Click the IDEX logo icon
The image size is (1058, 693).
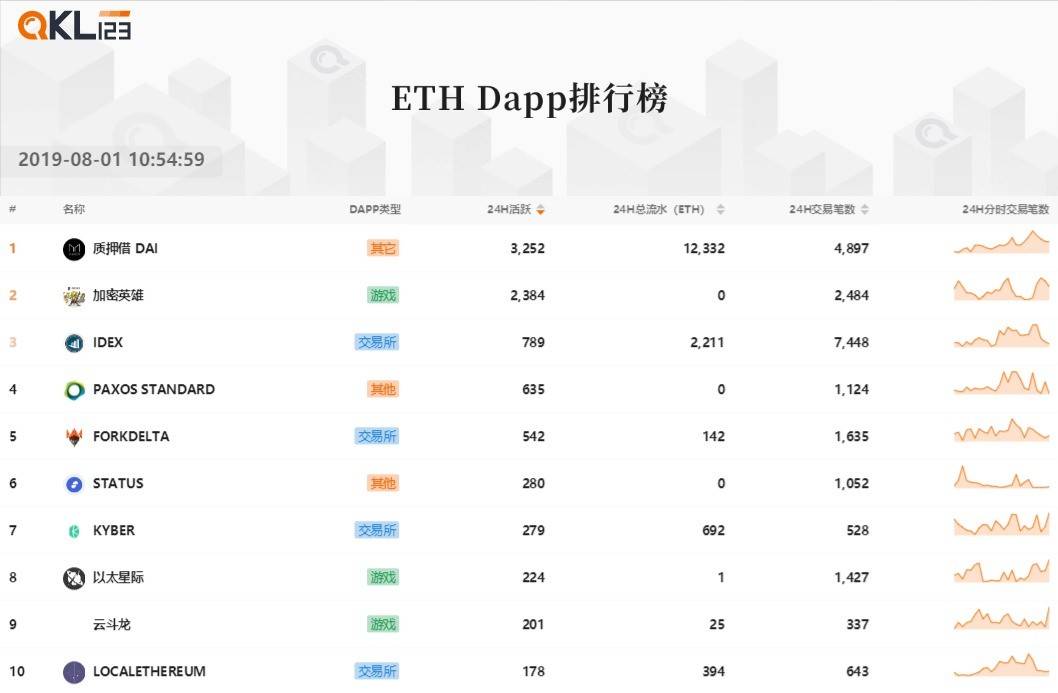tap(74, 343)
